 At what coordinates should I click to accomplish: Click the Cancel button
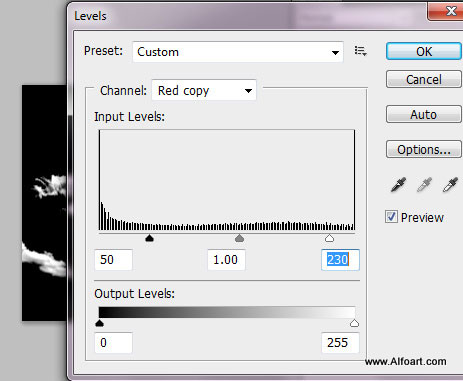click(424, 79)
